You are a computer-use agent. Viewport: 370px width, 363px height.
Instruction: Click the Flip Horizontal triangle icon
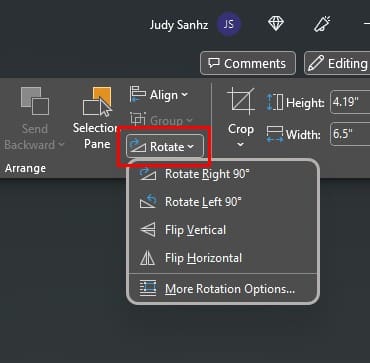point(147,258)
